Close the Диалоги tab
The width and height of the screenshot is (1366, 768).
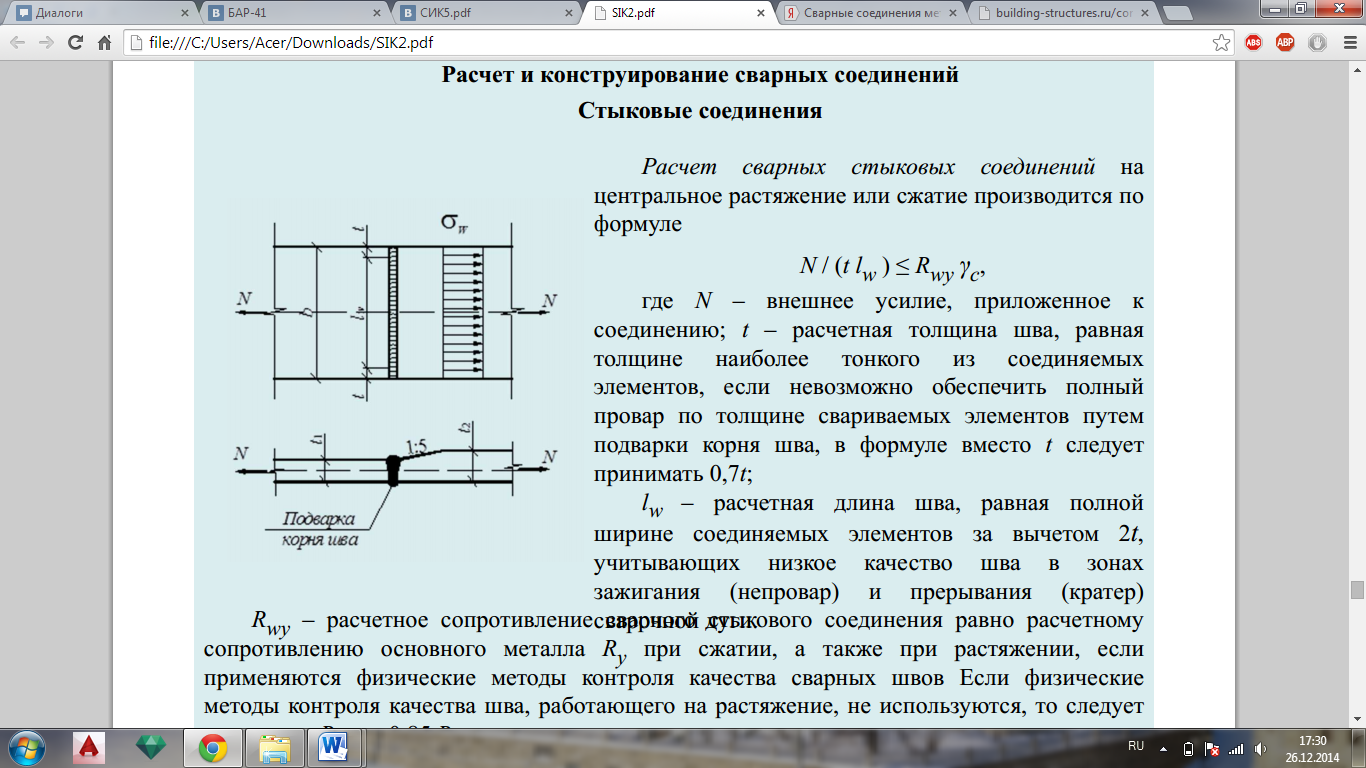184,14
